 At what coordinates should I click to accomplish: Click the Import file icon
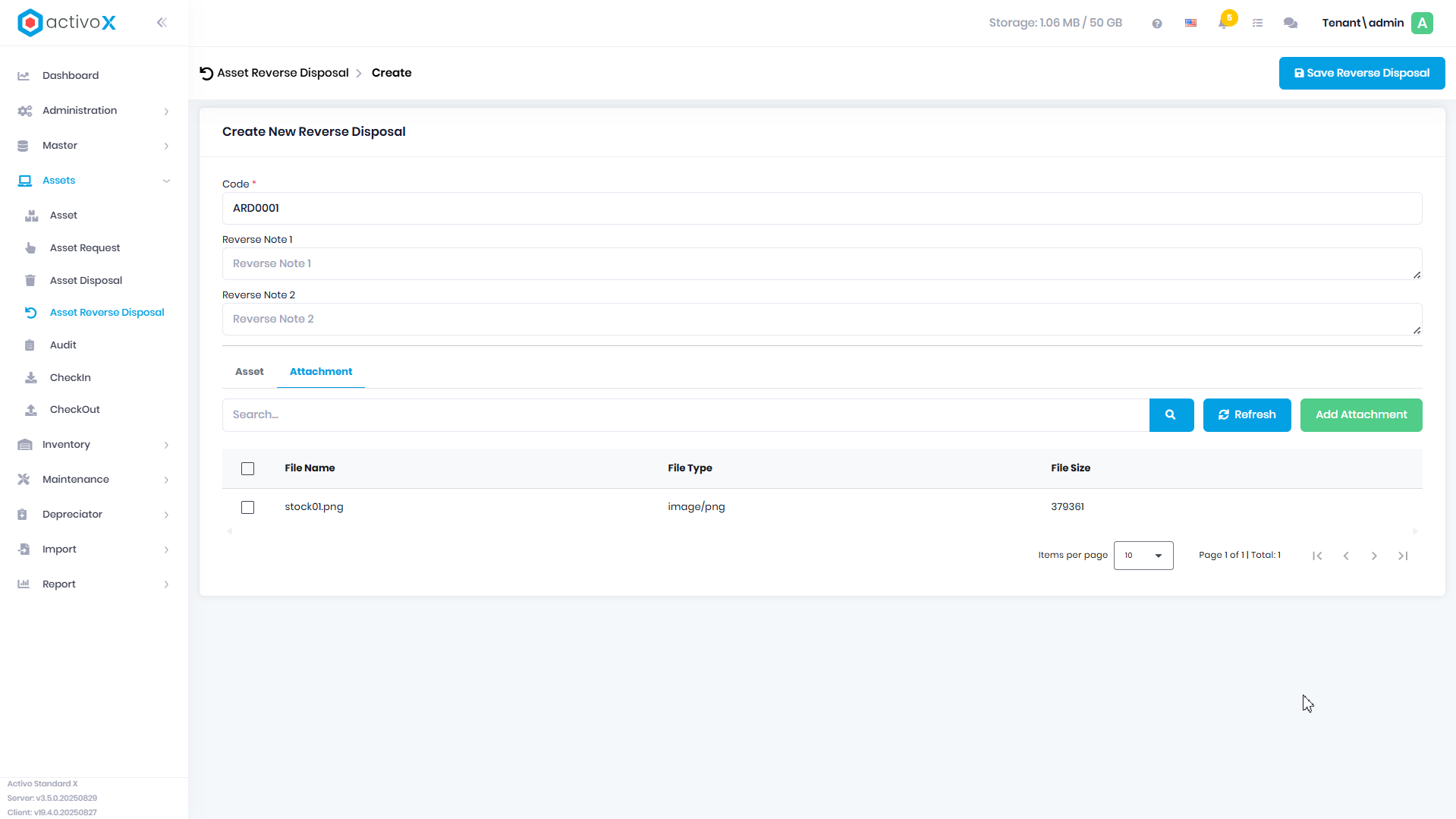pos(24,550)
